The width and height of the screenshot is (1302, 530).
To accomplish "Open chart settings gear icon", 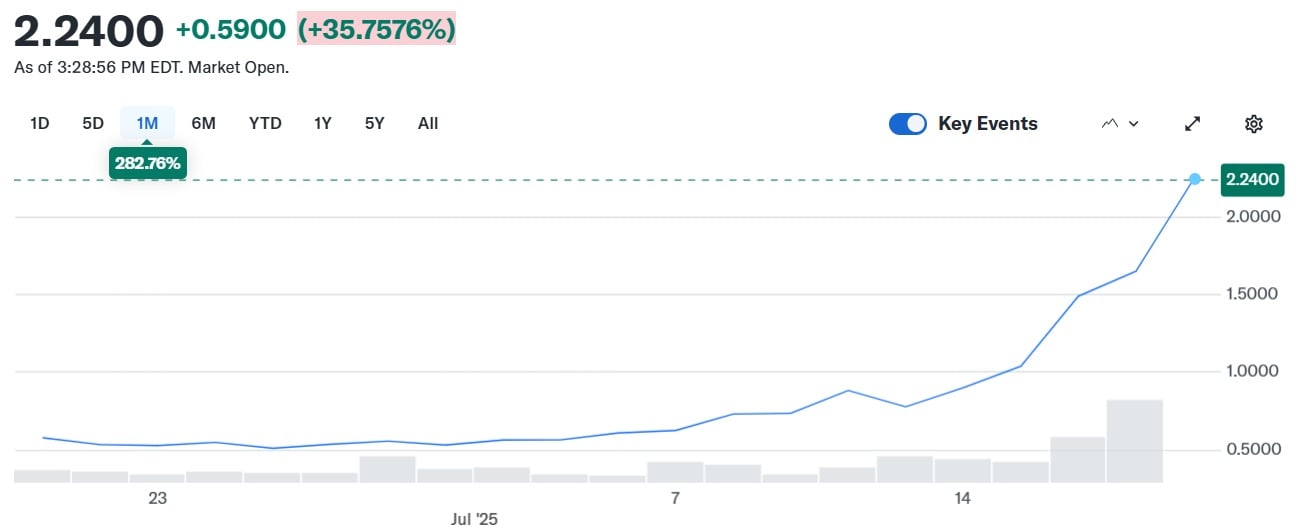I will click(x=1254, y=124).
